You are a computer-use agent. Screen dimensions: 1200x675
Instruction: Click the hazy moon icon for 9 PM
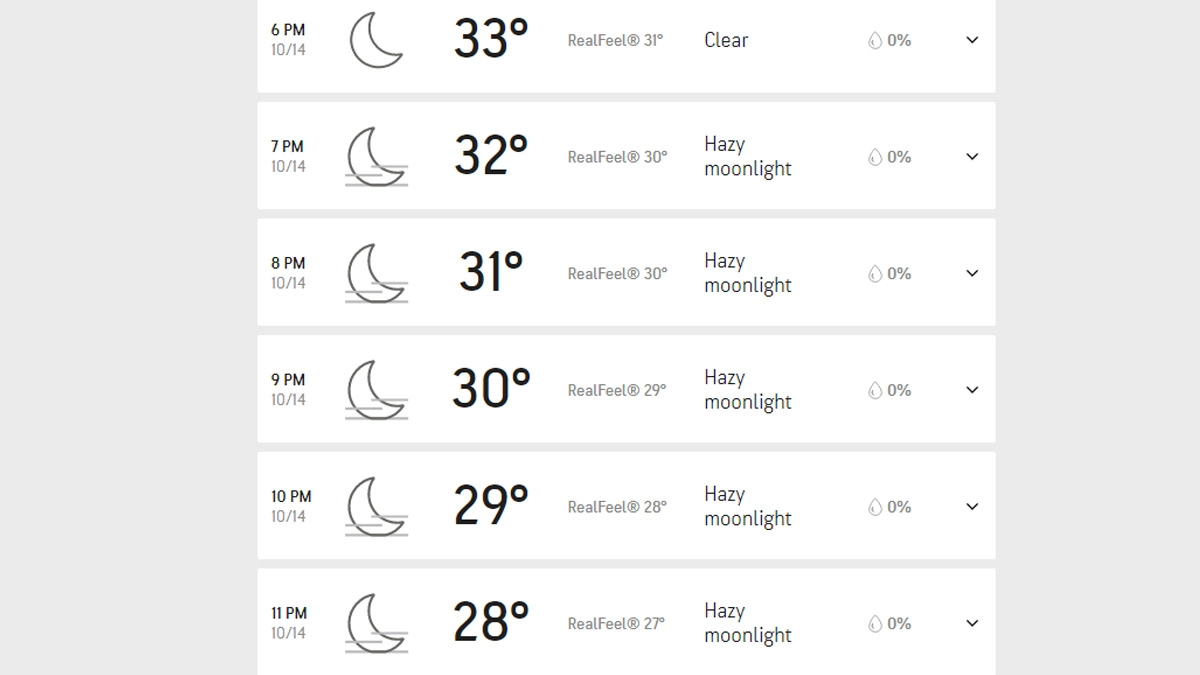(376, 390)
